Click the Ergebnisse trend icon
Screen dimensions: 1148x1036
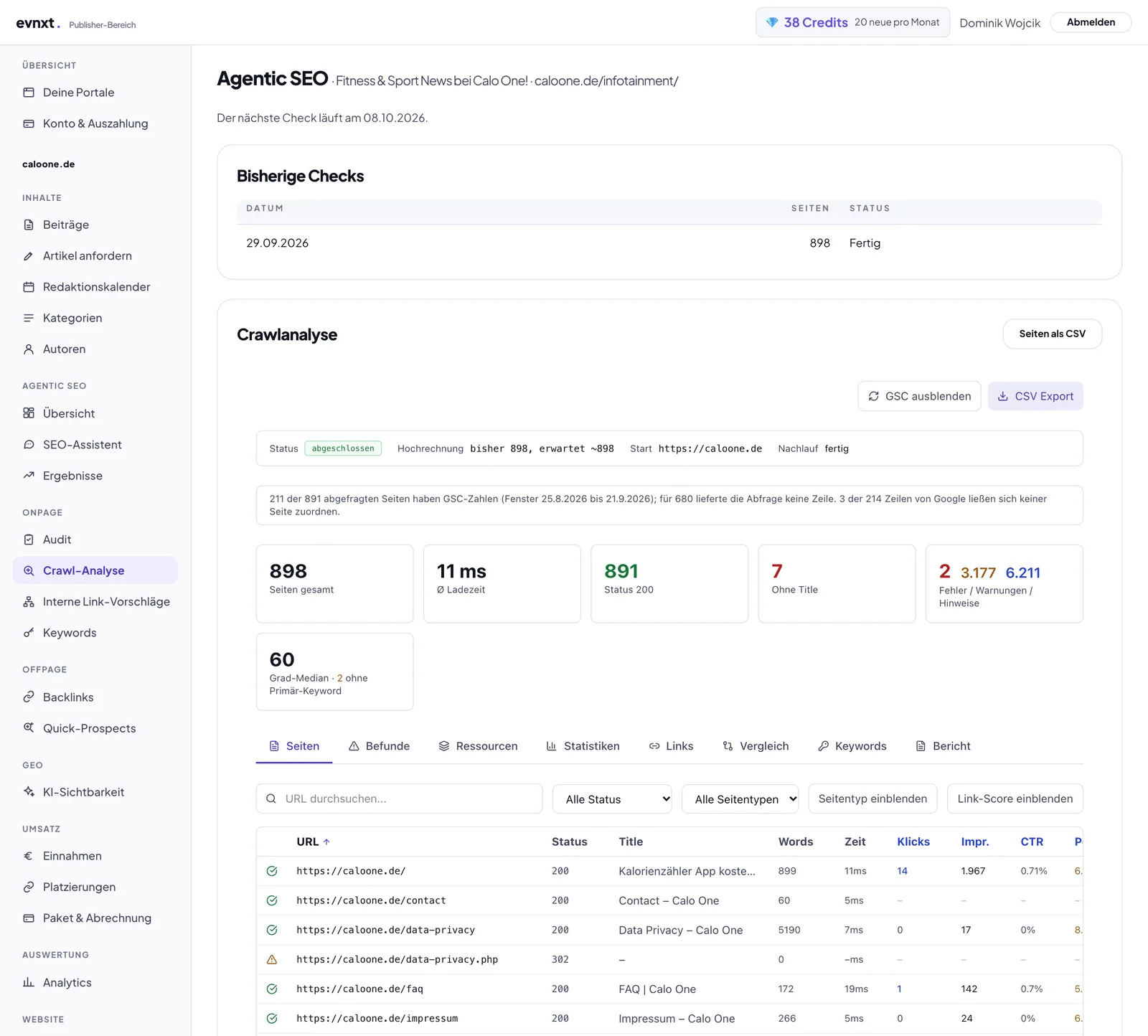coord(29,476)
